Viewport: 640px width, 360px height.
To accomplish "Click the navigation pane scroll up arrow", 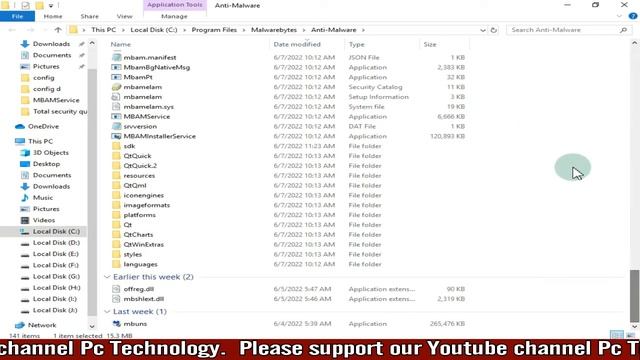I will 92,43.
